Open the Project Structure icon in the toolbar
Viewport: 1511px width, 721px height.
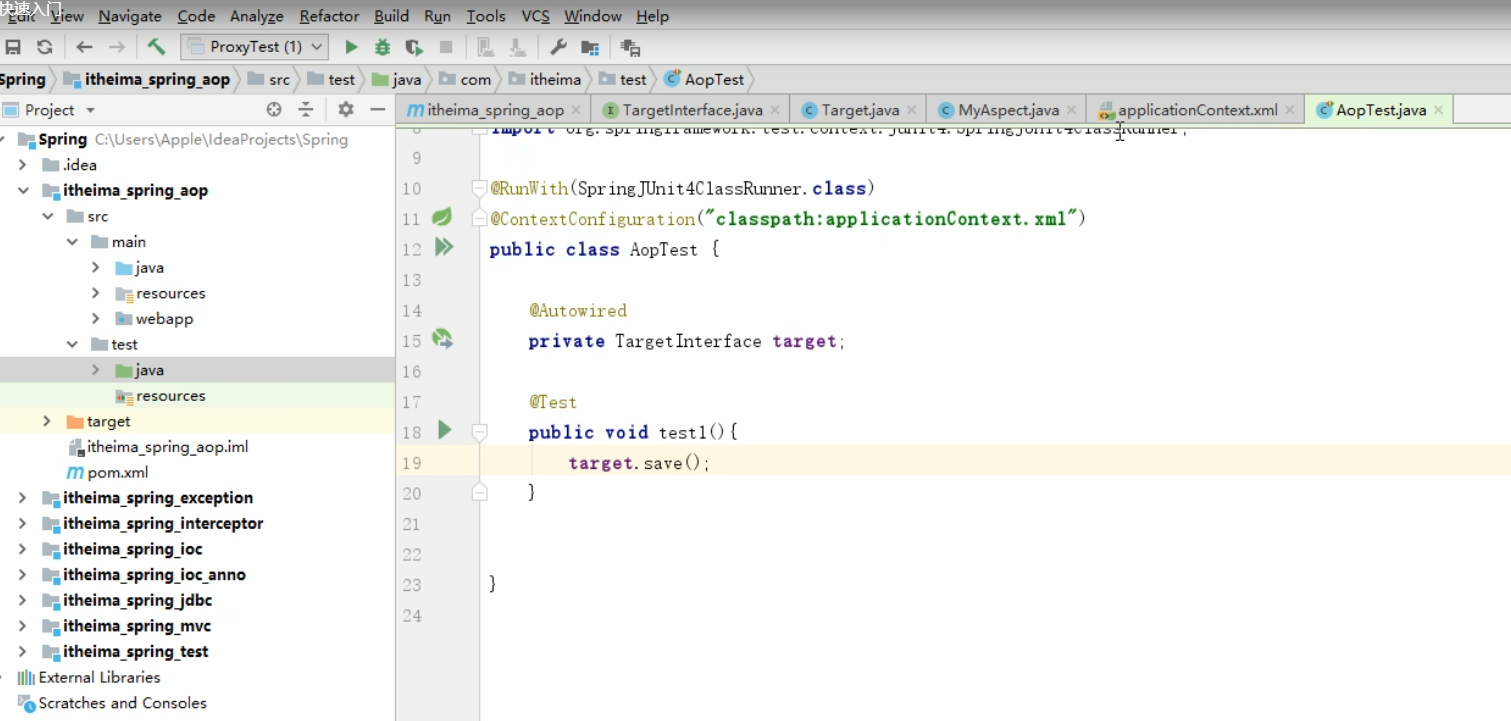pyautogui.click(x=590, y=47)
